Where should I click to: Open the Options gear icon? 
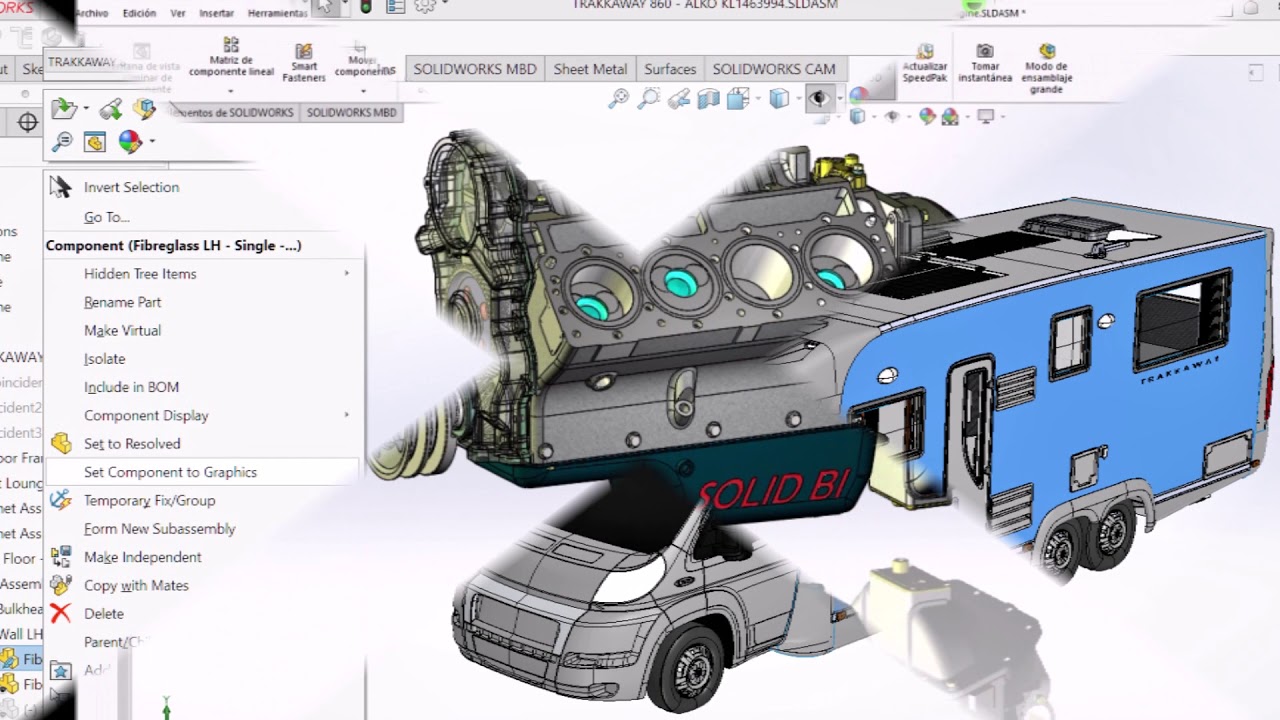(425, 7)
